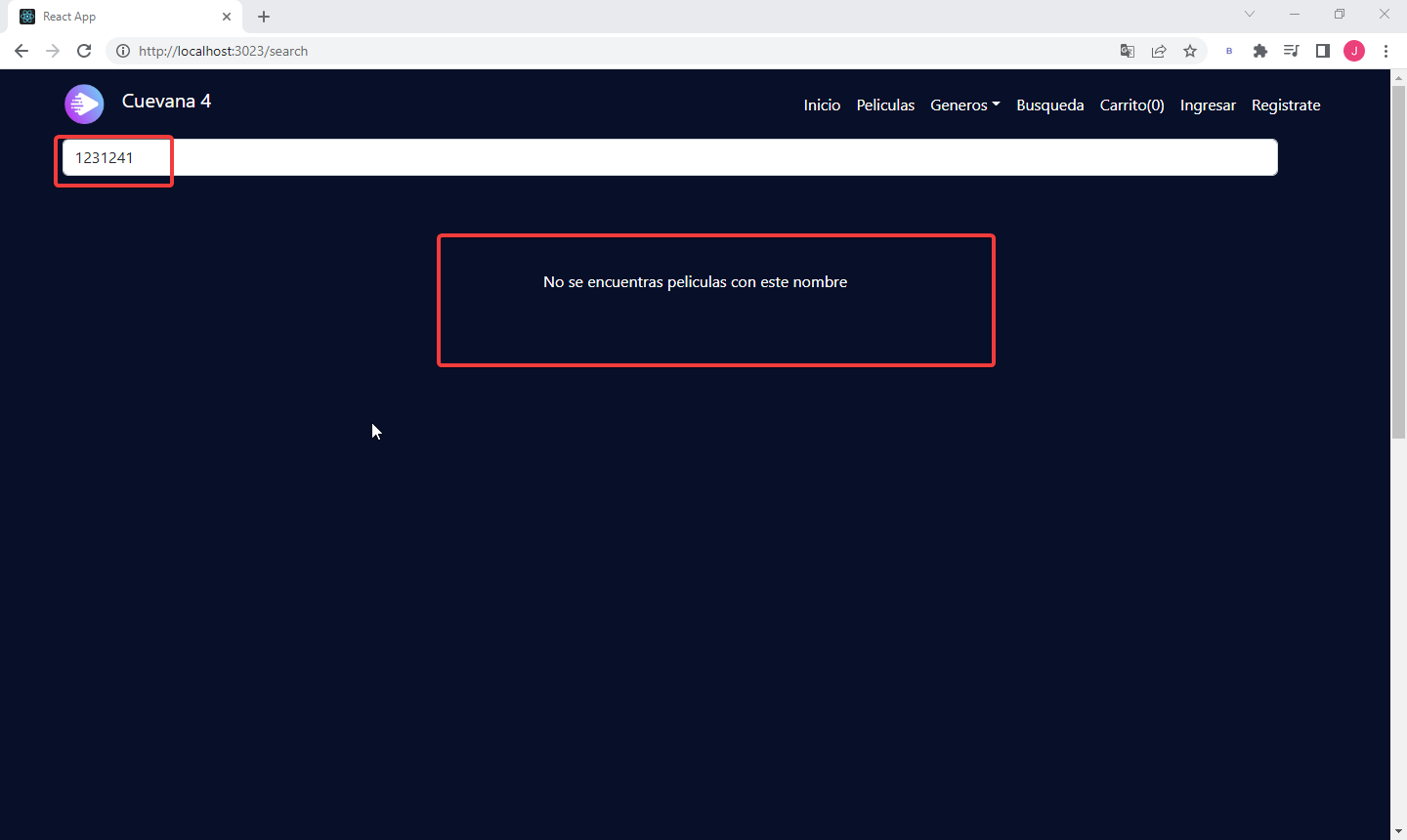Click the Cuevana 4 logo icon

pos(83,104)
